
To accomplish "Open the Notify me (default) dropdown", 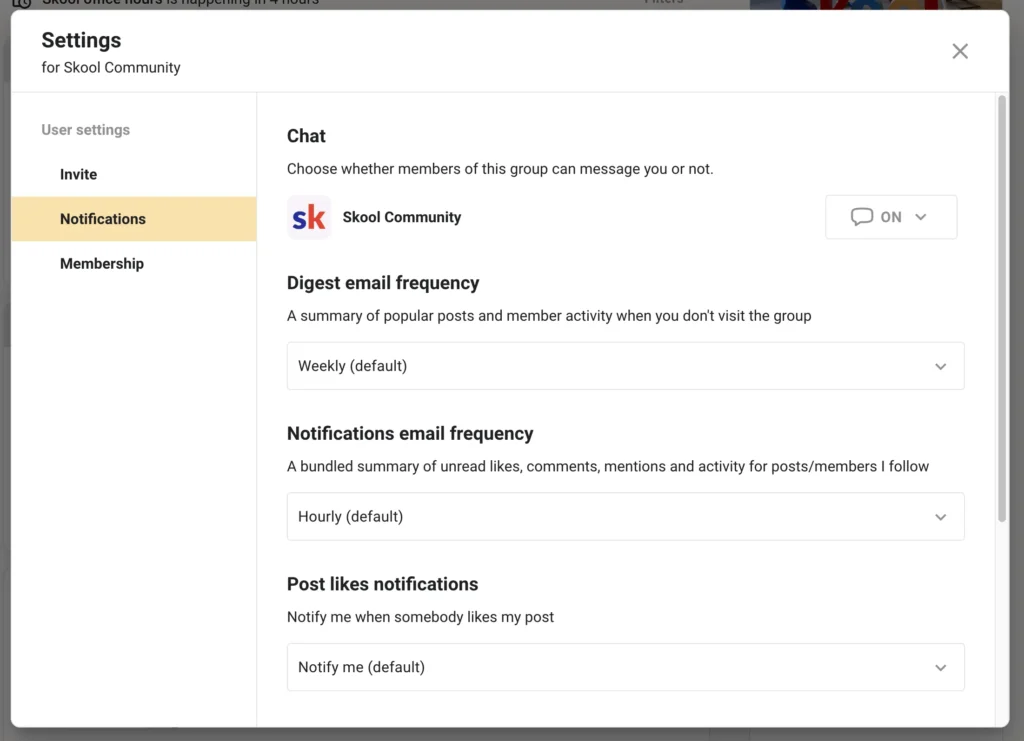I will click(625, 667).
